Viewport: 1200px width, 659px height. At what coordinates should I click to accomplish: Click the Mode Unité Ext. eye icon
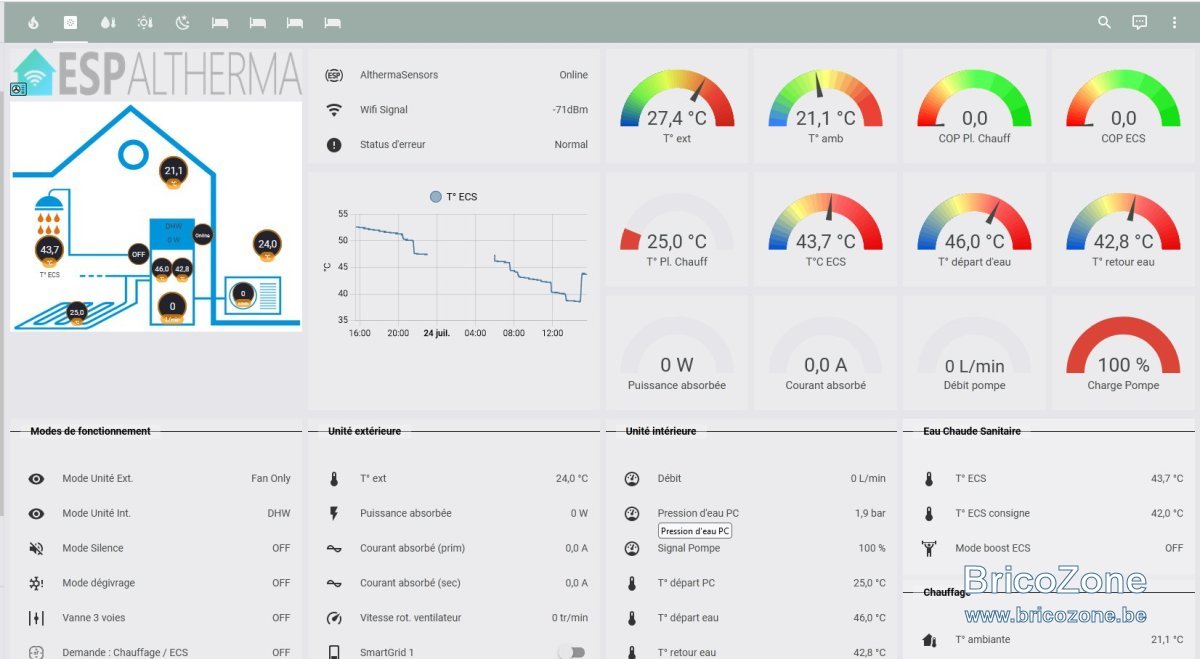(36, 479)
